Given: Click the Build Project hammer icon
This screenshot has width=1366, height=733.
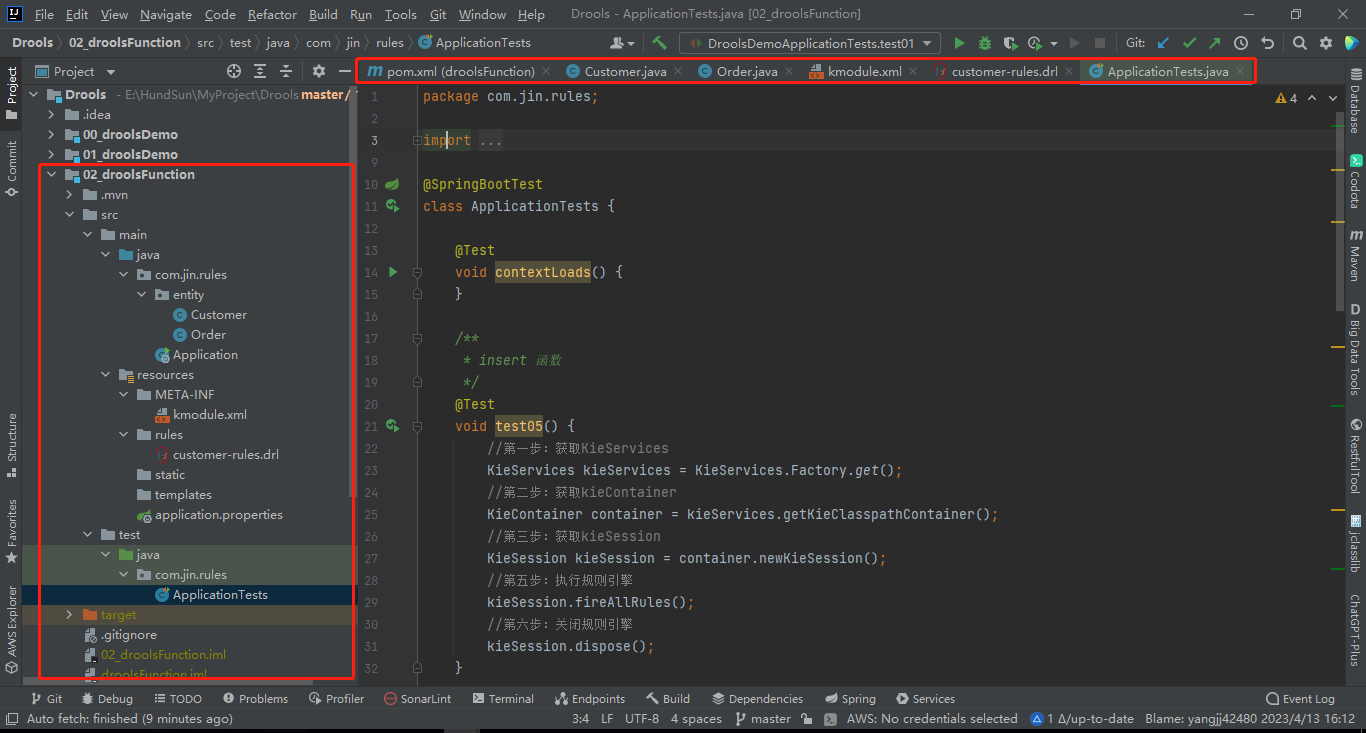Looking at the screenshot, I should (x=659, y=43).
